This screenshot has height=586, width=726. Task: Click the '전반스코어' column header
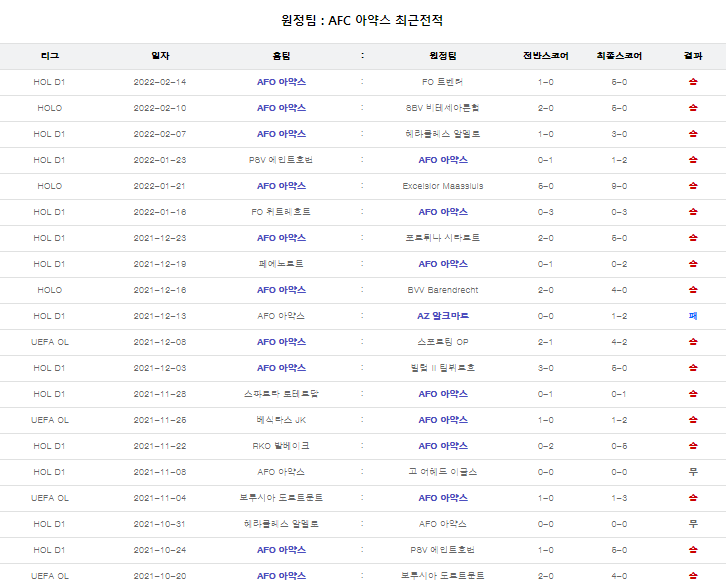point(545,56)
